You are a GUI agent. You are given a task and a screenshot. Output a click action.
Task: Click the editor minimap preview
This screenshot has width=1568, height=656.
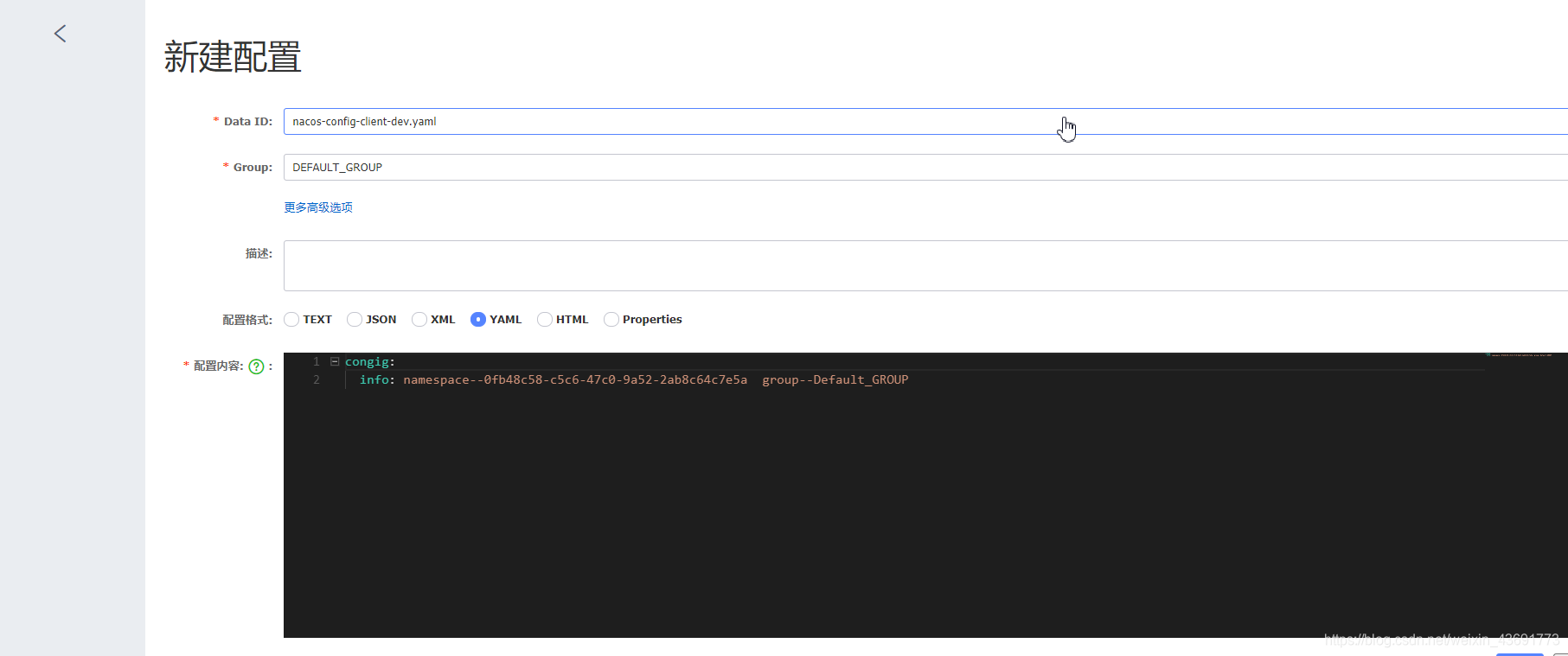(x=1519, y=355)
